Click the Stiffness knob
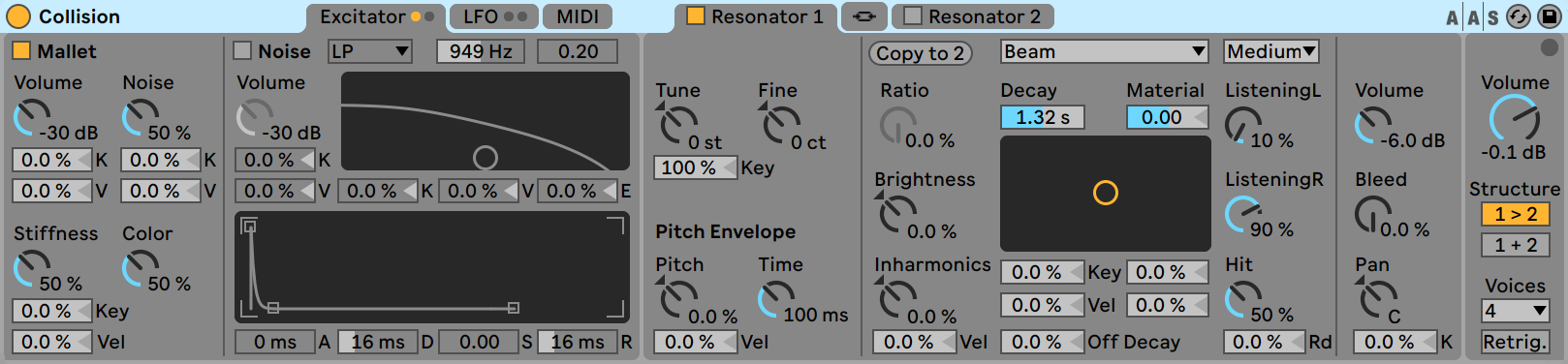The height and width of the screenshot is (364, 1568). click(31, 269)
